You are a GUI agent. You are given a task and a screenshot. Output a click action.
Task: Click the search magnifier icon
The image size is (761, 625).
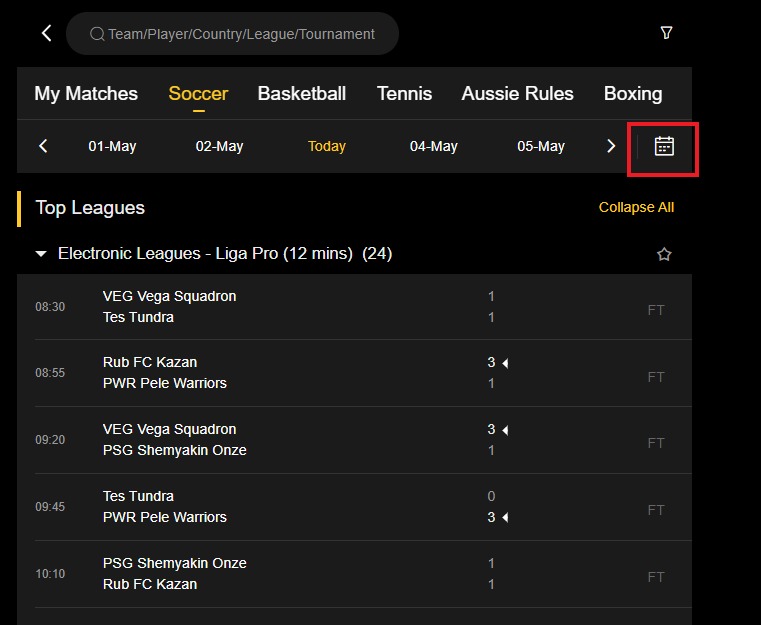click(x=97, y=34)
